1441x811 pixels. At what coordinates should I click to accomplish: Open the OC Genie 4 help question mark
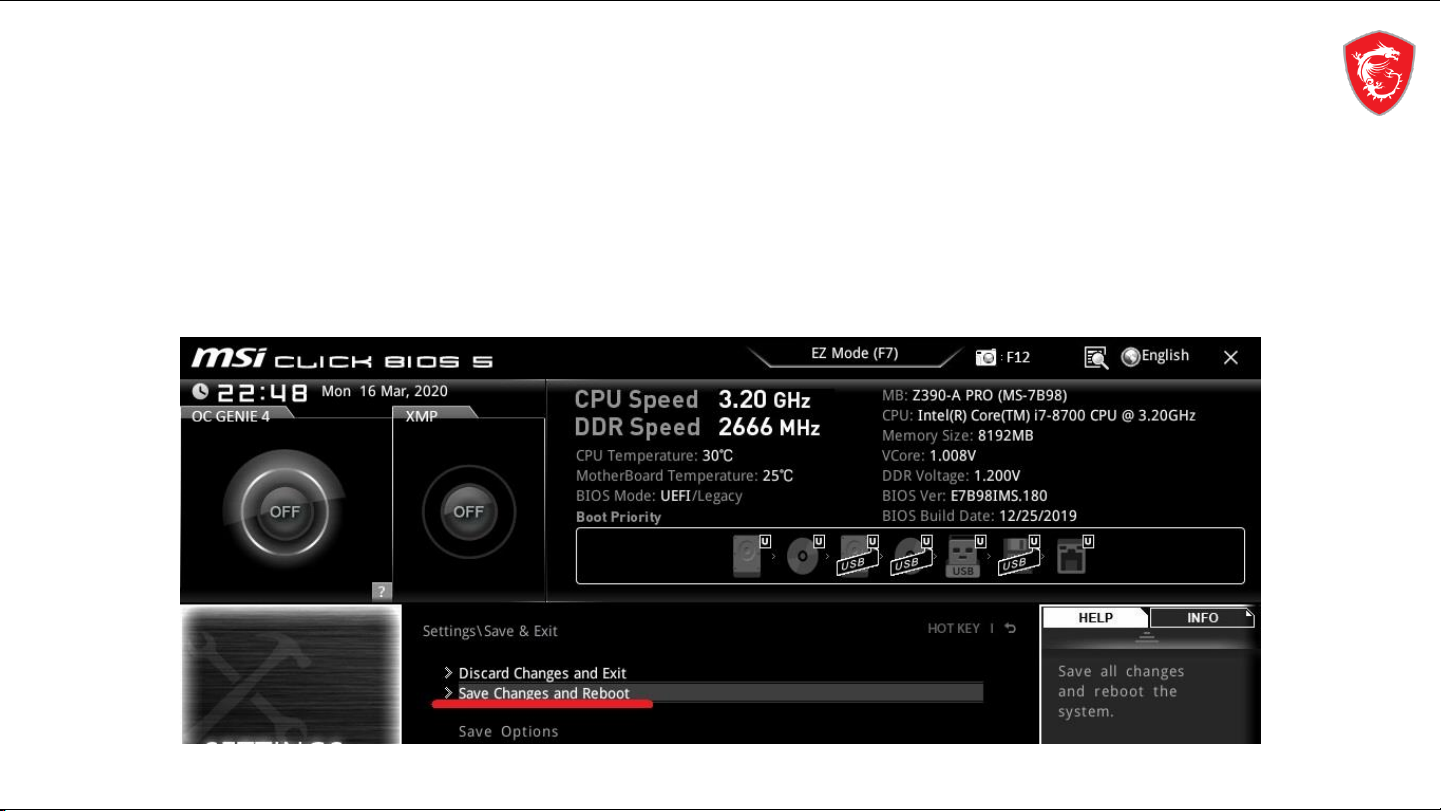tap(381, 591)
